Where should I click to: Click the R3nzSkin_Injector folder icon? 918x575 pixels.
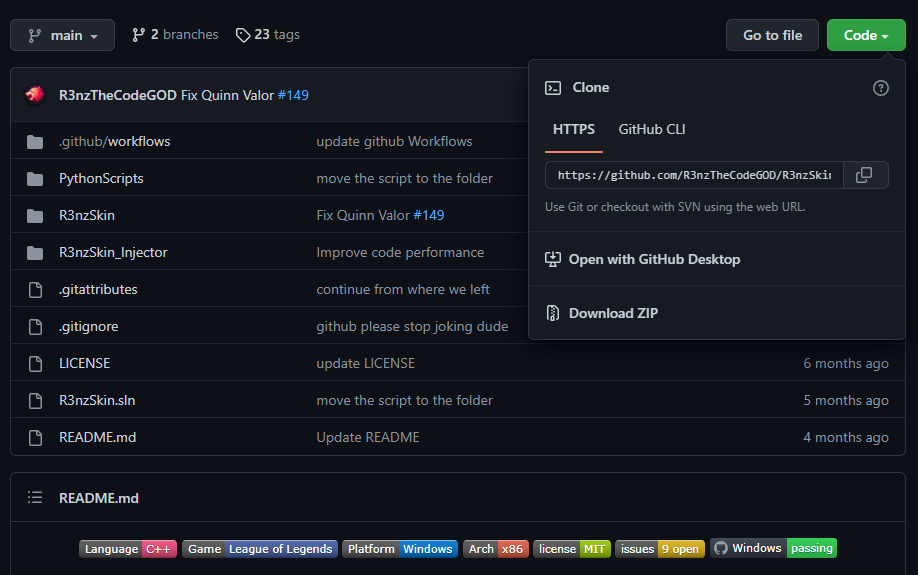[35, 252]
